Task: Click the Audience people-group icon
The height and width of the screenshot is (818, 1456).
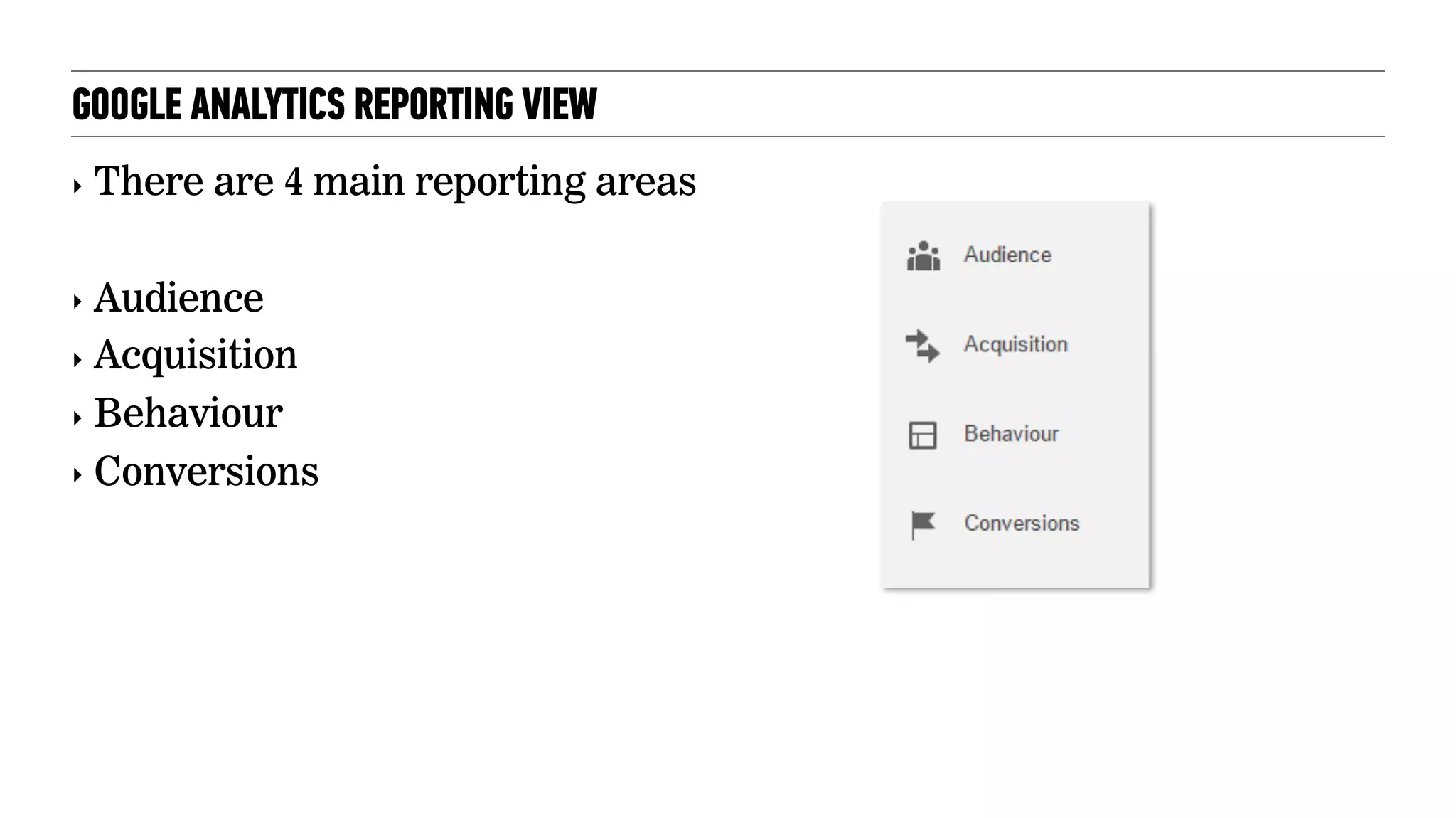Action: coord(924,256)
